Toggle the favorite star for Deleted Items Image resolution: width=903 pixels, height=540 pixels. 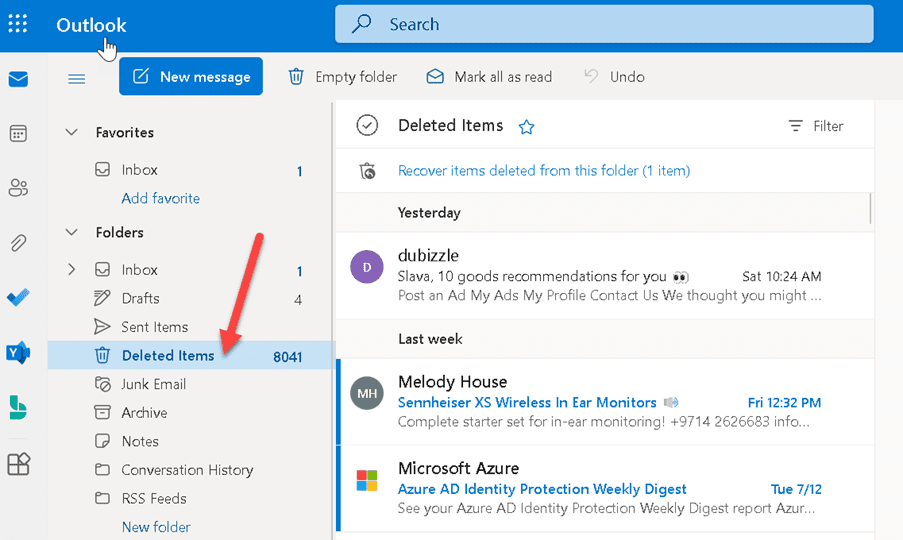526,127
